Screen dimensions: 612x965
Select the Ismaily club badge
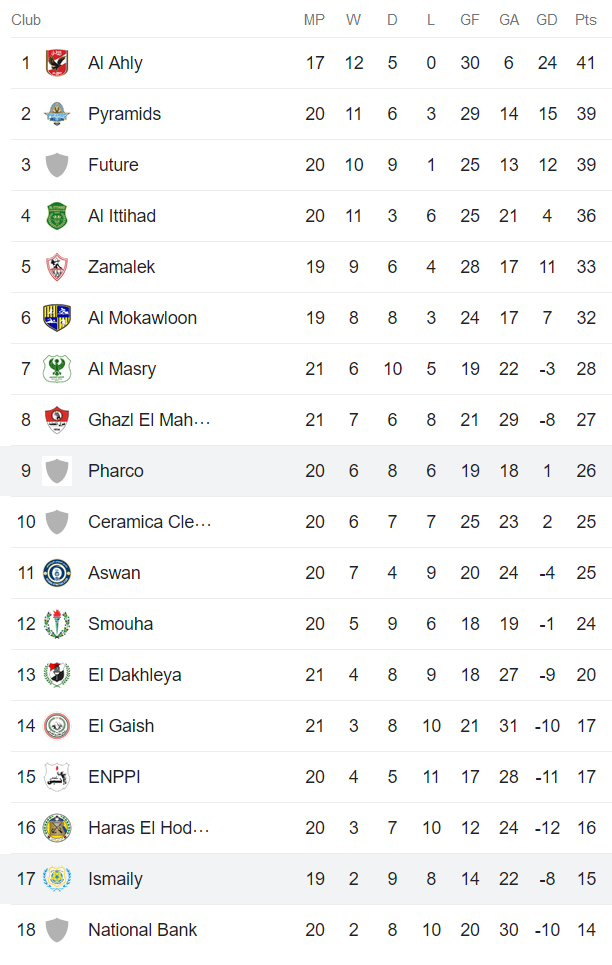pos(57,878)
